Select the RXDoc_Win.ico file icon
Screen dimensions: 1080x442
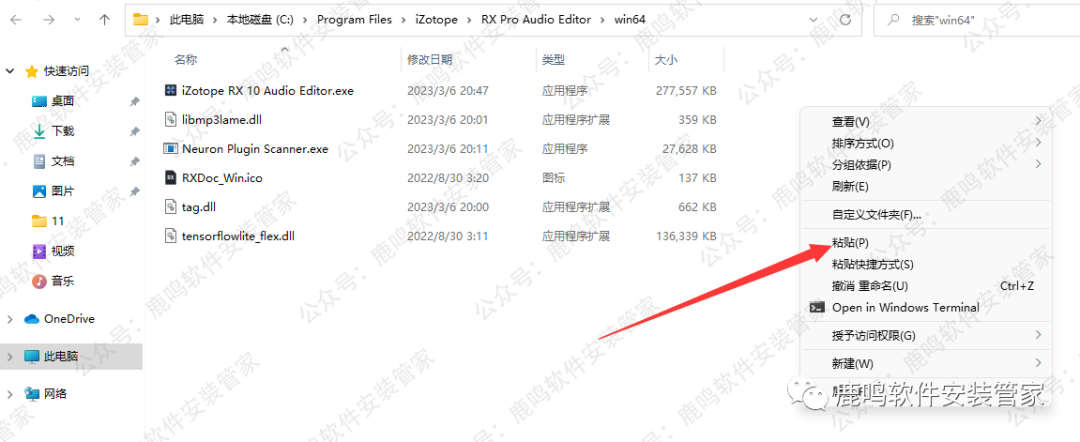171,177
